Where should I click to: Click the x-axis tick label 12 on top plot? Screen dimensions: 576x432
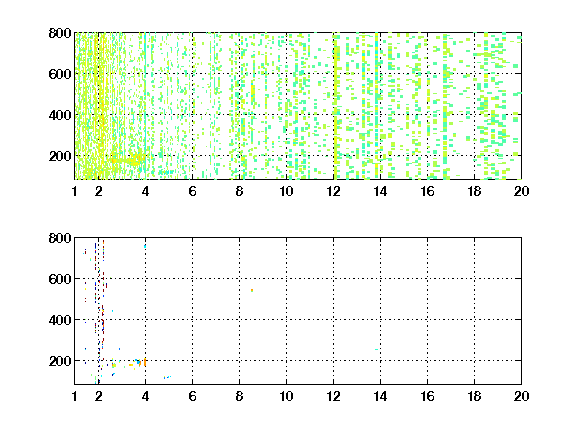[x=333, y=191]
